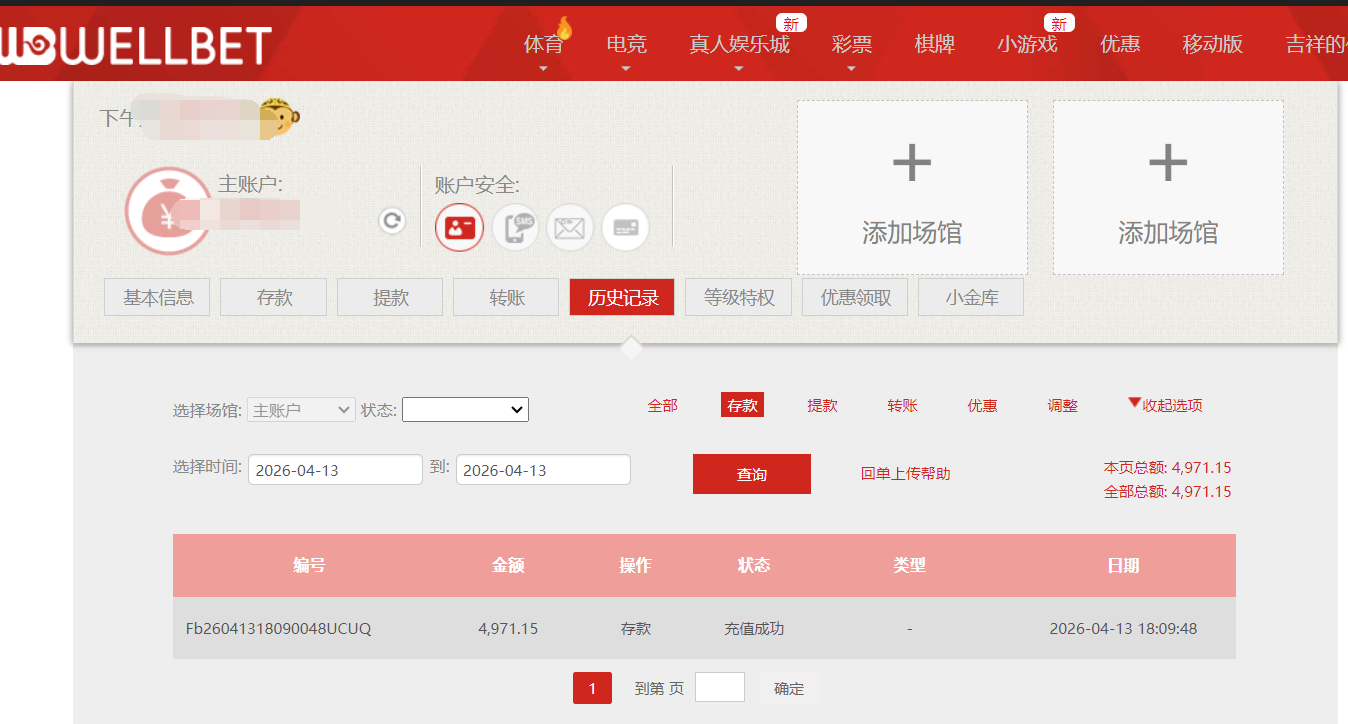The width and height of the screenshot is (1348, 724).
Task: Click the 添加场馆 add venue panel
Action: (x=911, y=187)
